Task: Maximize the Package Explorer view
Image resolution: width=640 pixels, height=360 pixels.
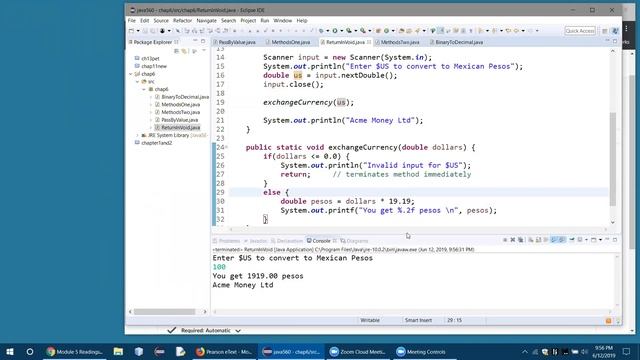Action: [203, 41]
